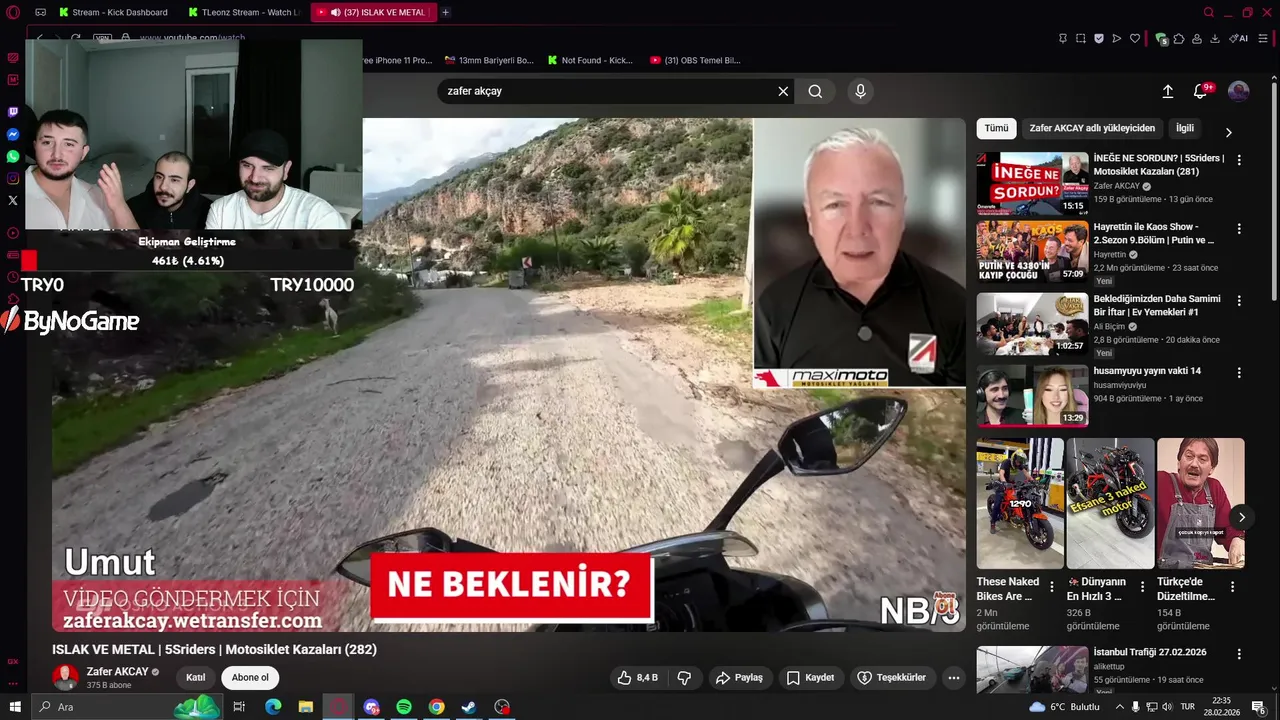Open options for Beklediğimizden Daha Samimi video
The image size is (1280, 720).
pyautogui.click(x=1239, y=301)
